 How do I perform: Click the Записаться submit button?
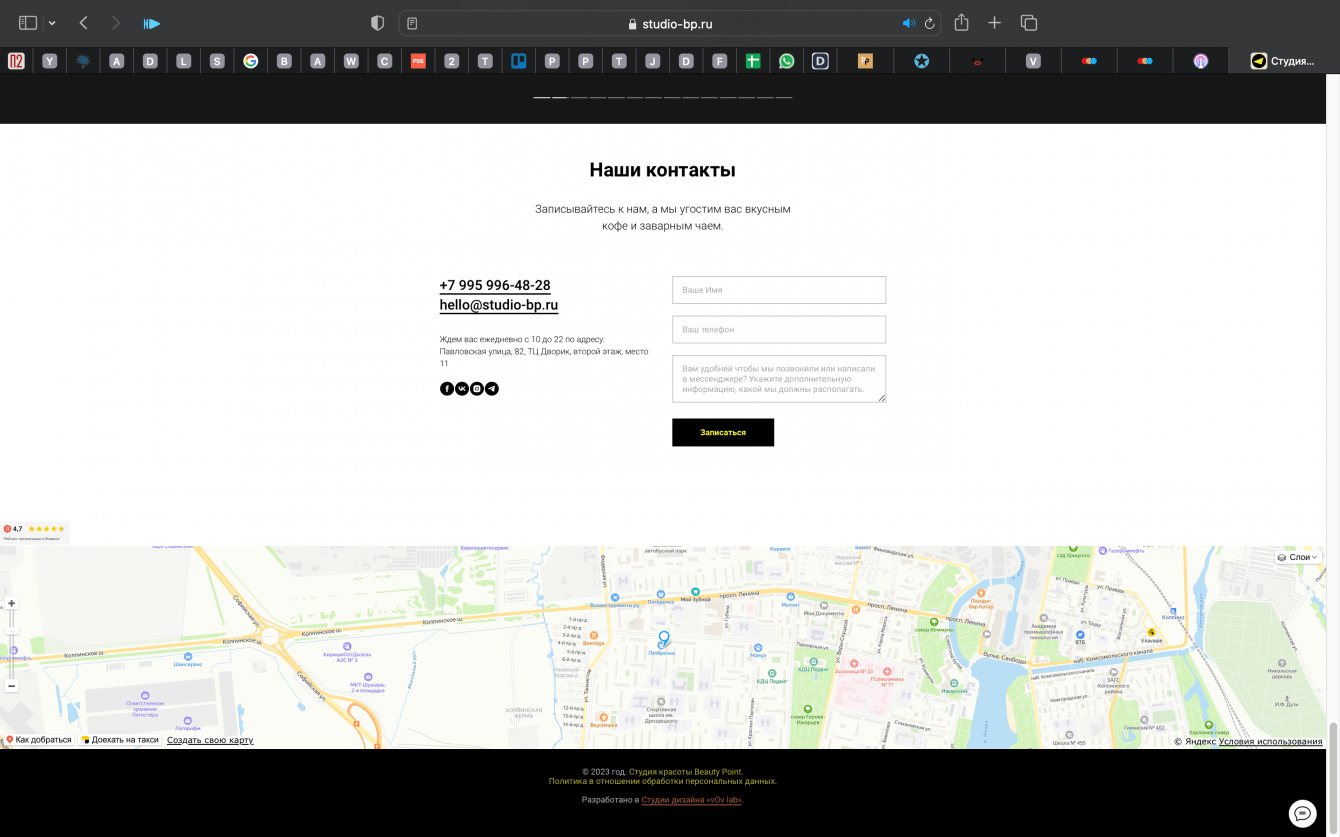coord(723,432)
